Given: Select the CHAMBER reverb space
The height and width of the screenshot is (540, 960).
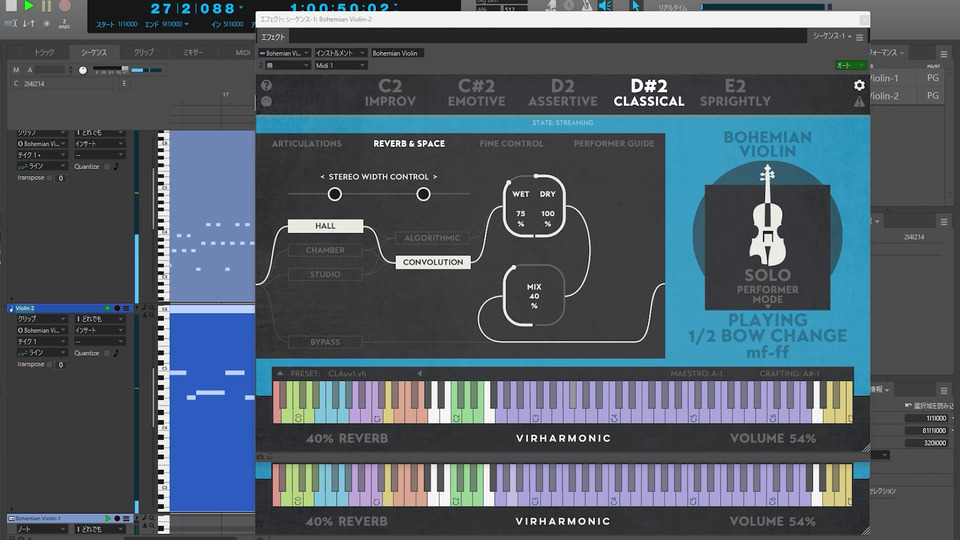Looking at the screenshot, I should point(325,250).
